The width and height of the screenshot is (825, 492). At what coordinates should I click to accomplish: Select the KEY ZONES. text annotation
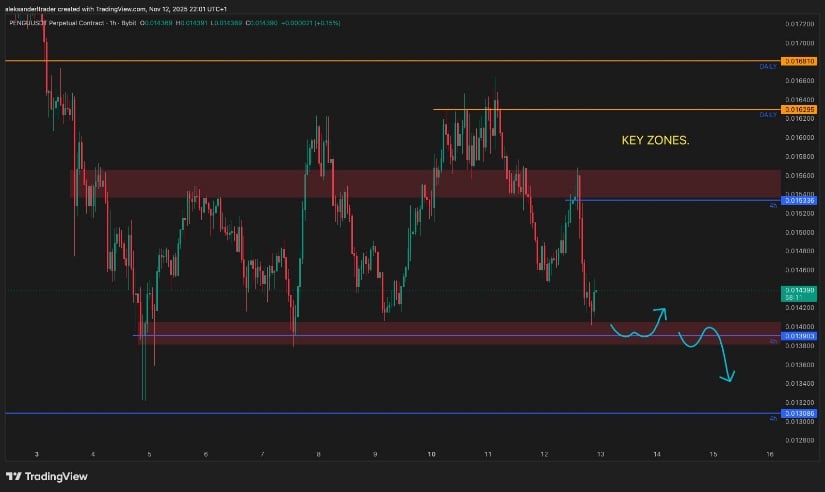[656, 141]
